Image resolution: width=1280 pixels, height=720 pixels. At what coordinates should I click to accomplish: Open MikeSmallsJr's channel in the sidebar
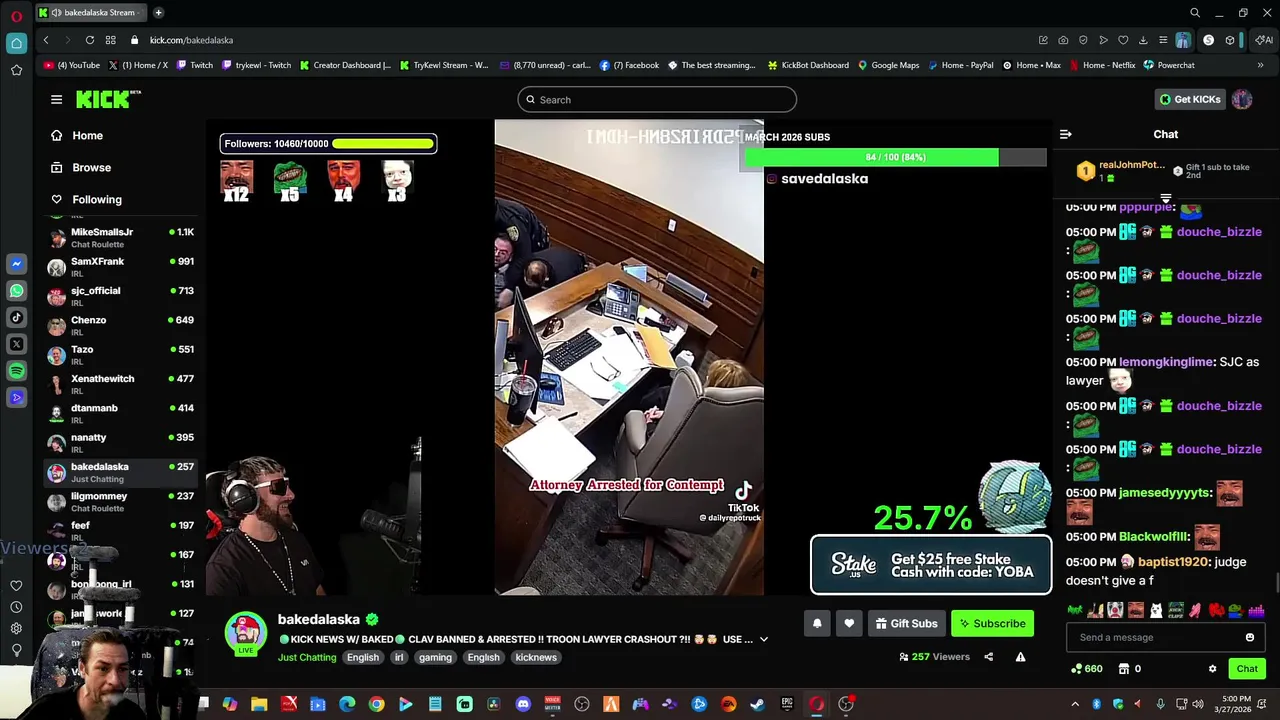120,237
